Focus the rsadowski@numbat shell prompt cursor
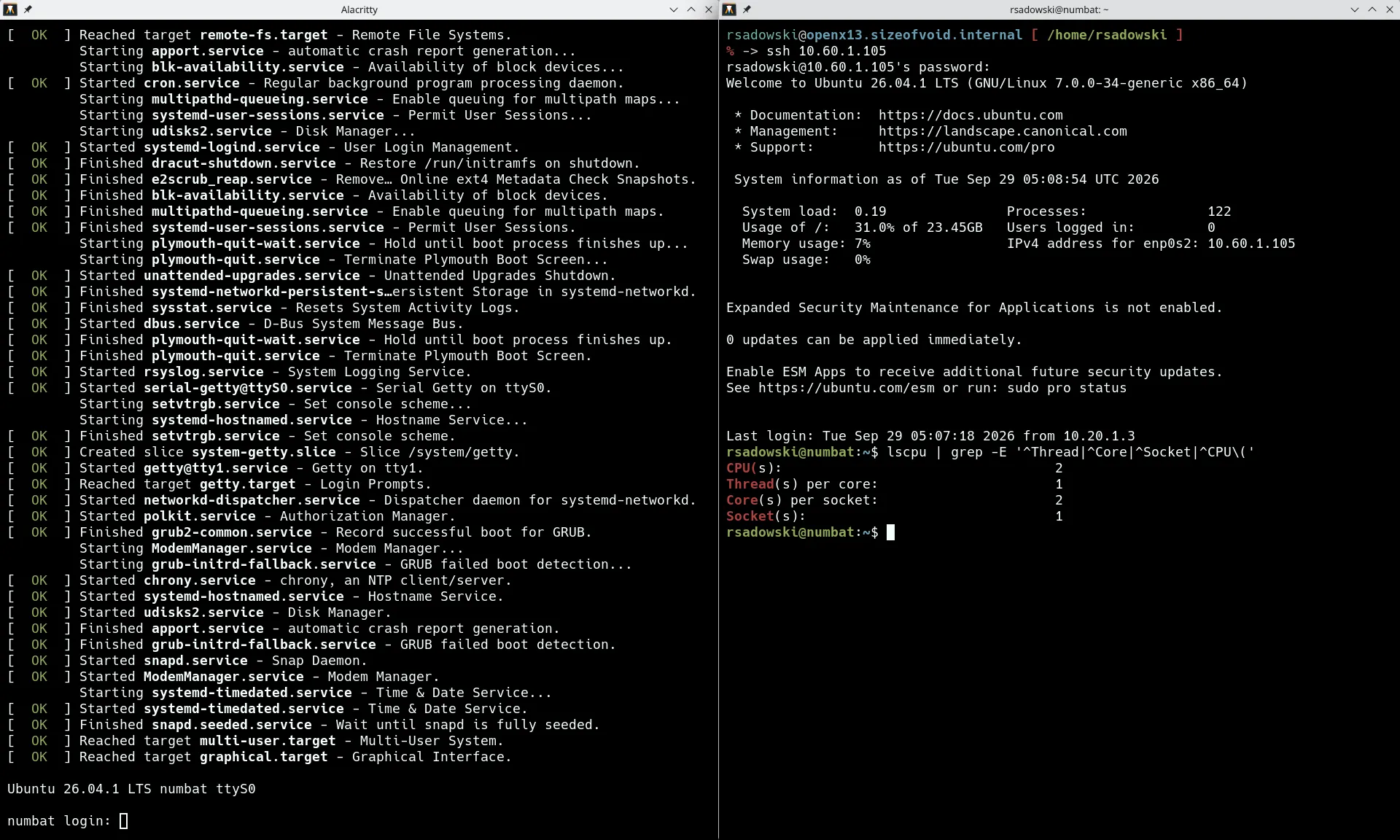The image size is (1400, 840). point(890,532)
